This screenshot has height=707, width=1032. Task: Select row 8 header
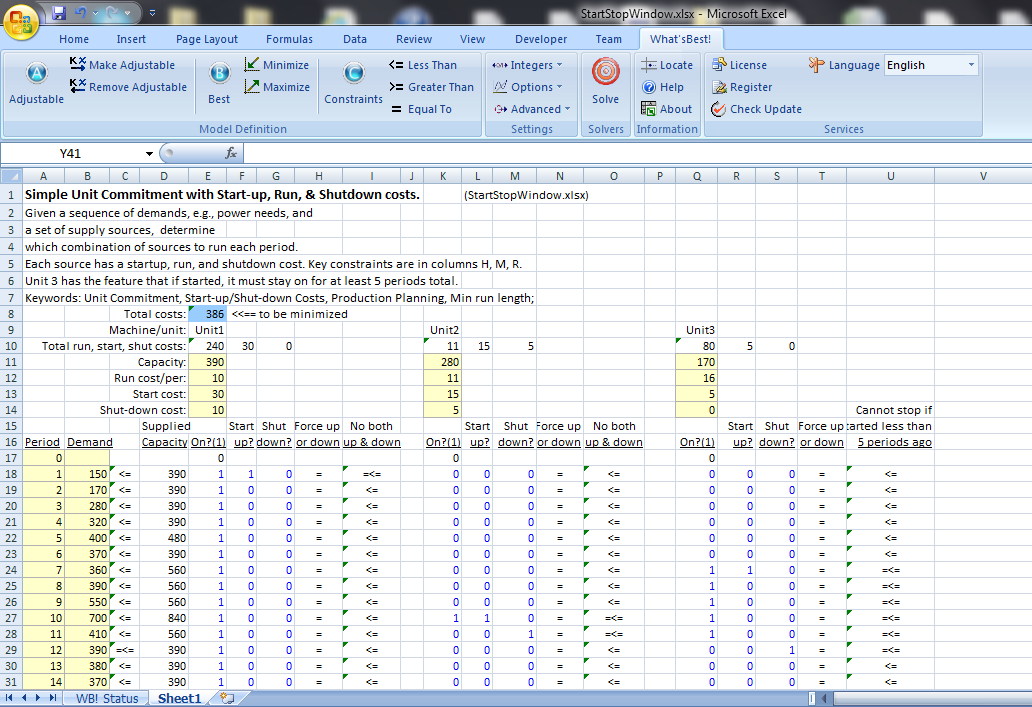click(x=11, y=314)
